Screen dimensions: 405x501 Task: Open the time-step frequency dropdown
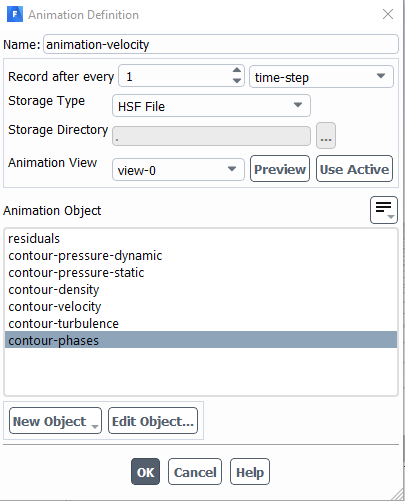[321, 77]
